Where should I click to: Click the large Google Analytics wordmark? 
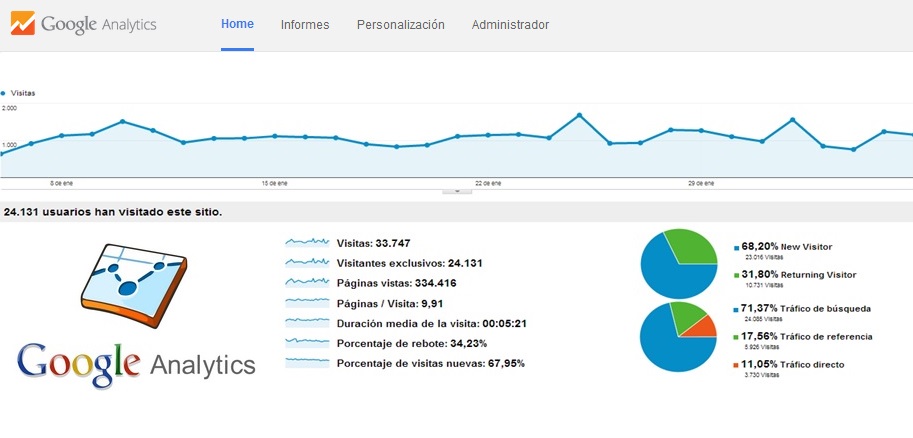click(x=136, y=365)
